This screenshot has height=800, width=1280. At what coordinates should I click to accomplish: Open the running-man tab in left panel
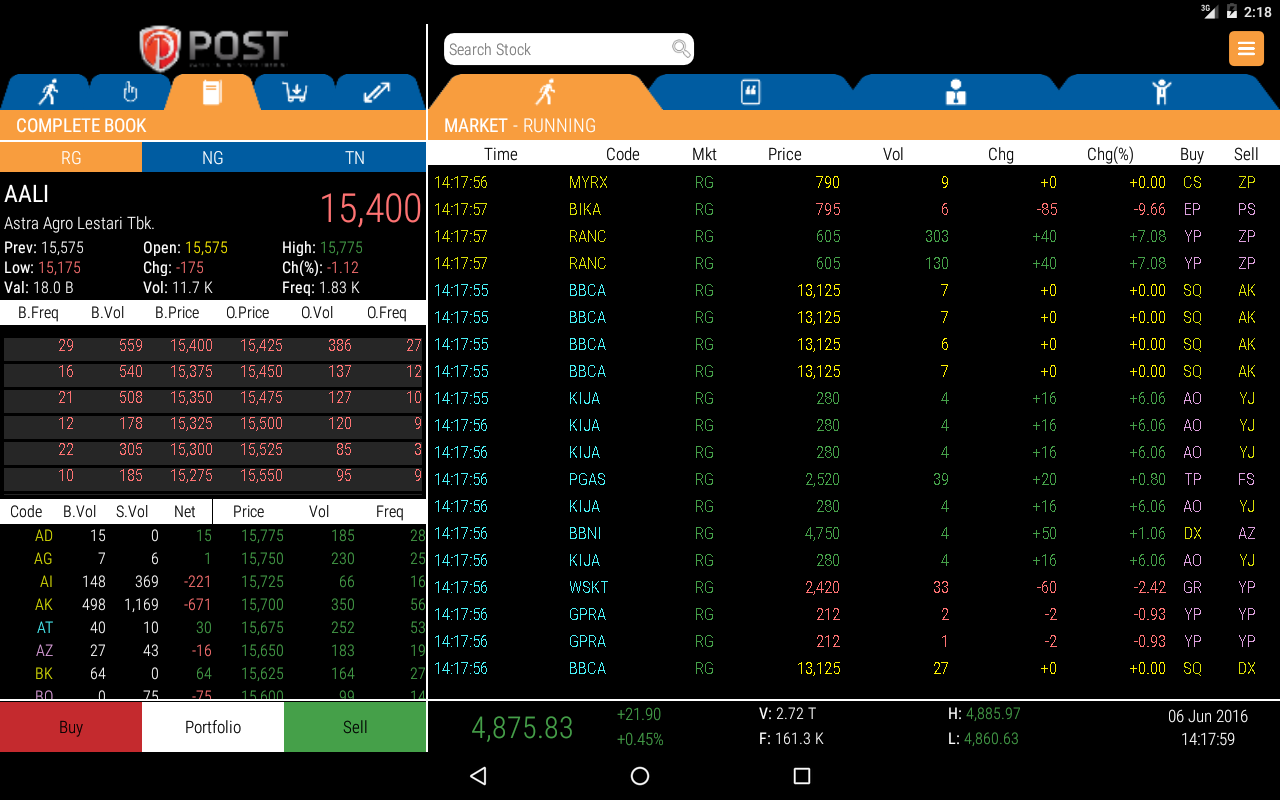(x=47, y=93)
